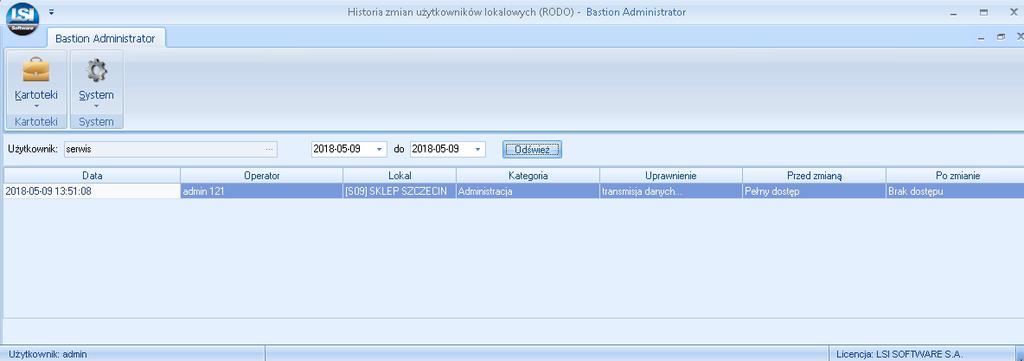Select the 'Pełny dostęp' cell

pos(814,191)
